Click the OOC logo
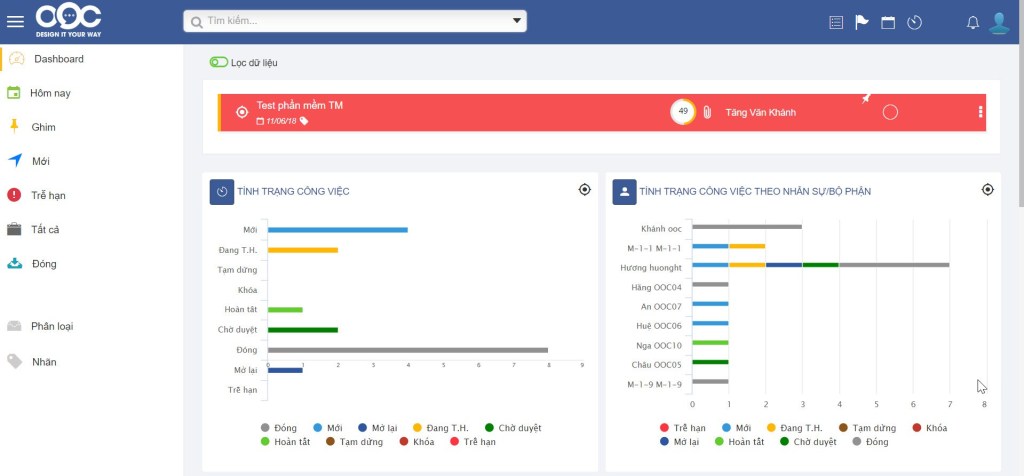Screen dimensions: 1024x476 click(x=69, y=20)
